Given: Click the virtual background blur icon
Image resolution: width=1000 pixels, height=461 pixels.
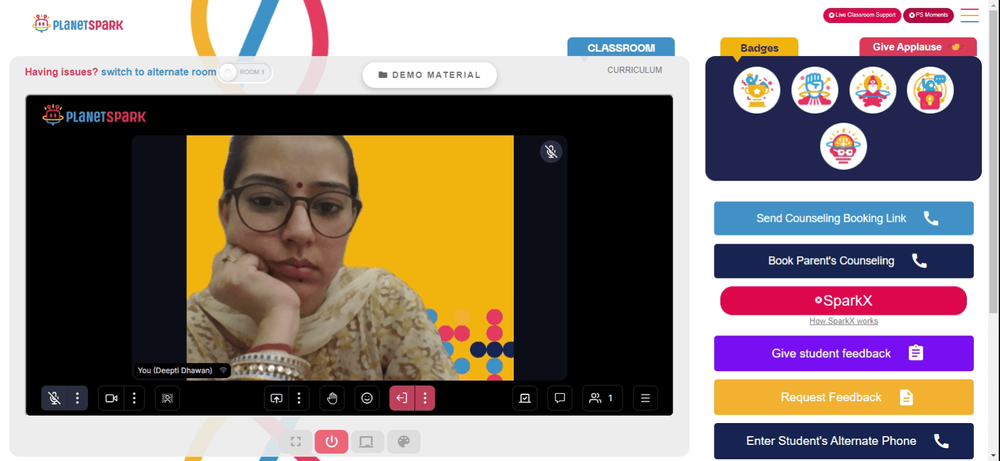Looking at the screenshot, I should tap(167, 399).
